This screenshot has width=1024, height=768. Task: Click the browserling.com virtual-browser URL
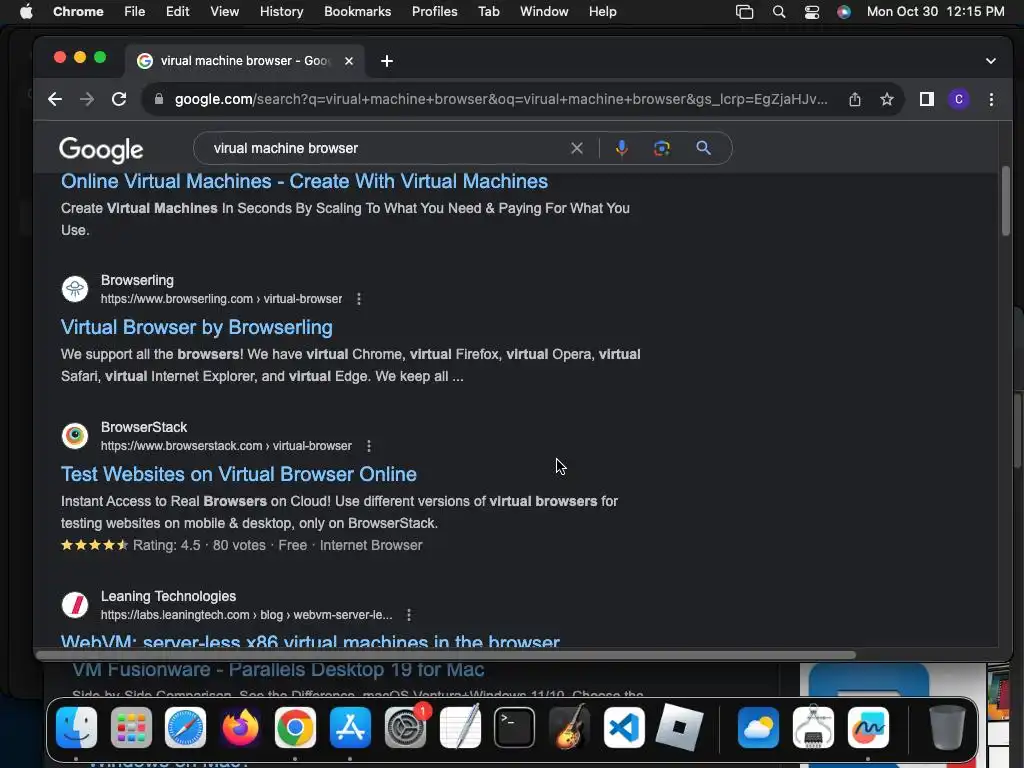tap(221, 299)
